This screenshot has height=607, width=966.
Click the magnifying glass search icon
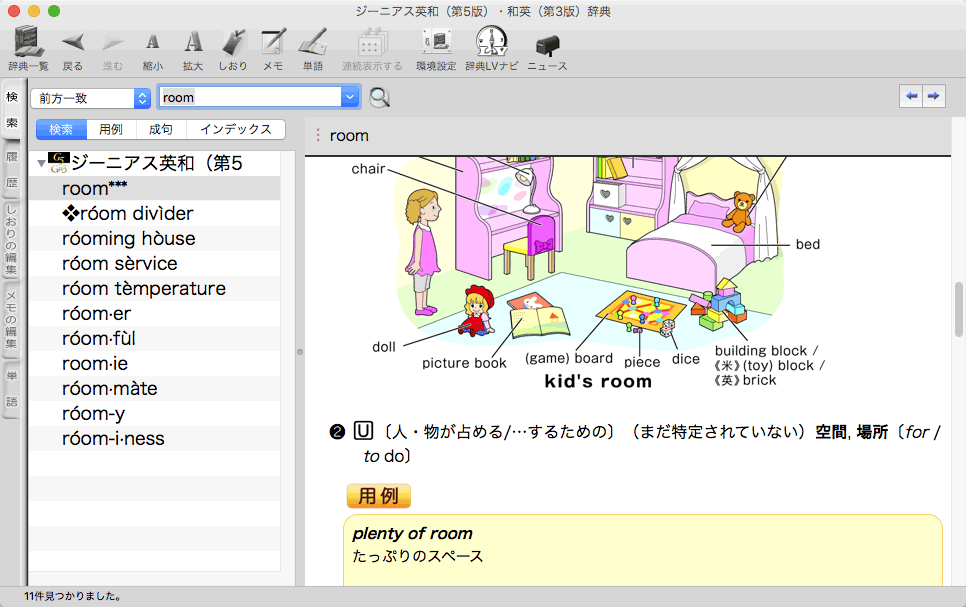tap(380, 97)
